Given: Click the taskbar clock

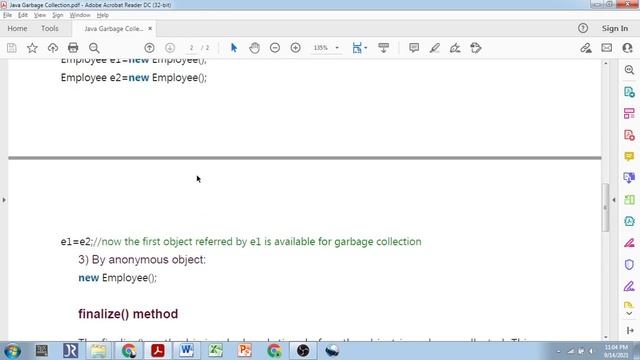Looking at the screenshot, I should coord(616,351).
